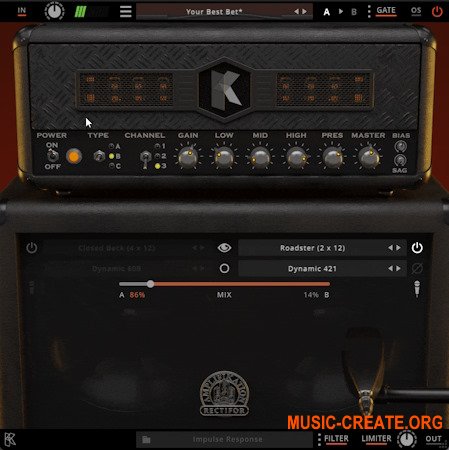
Task: Click the 14% mix value for B
Action: pyautogui.click(x=311, y=295)
